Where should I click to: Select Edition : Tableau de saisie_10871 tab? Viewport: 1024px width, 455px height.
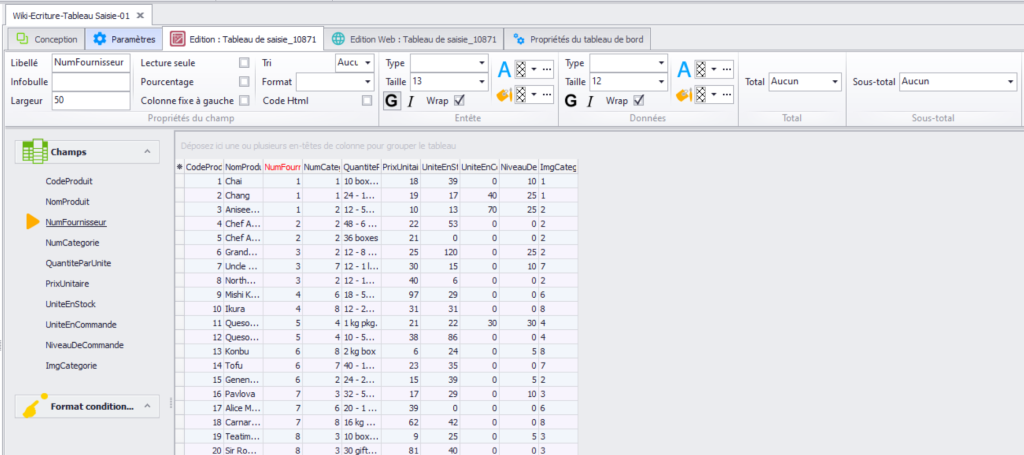(244, 39)
